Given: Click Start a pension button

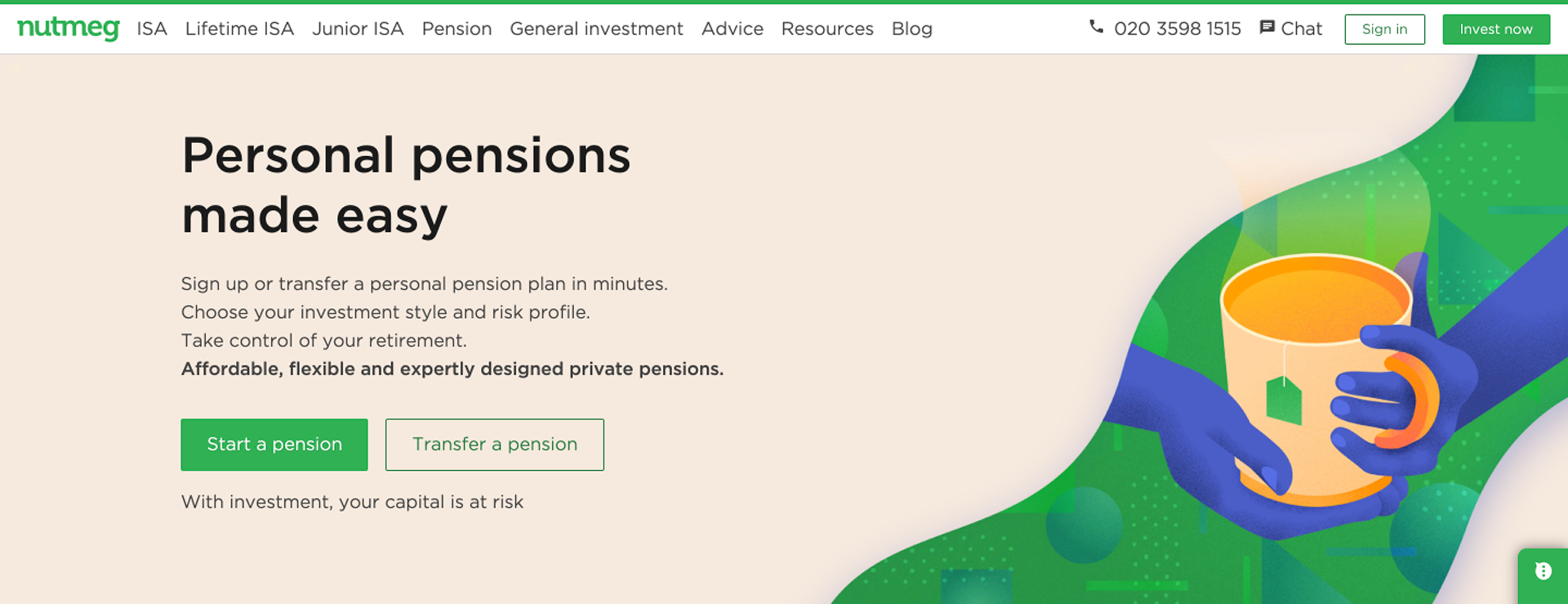Looking at the screenshot, I should coord(274,445).
